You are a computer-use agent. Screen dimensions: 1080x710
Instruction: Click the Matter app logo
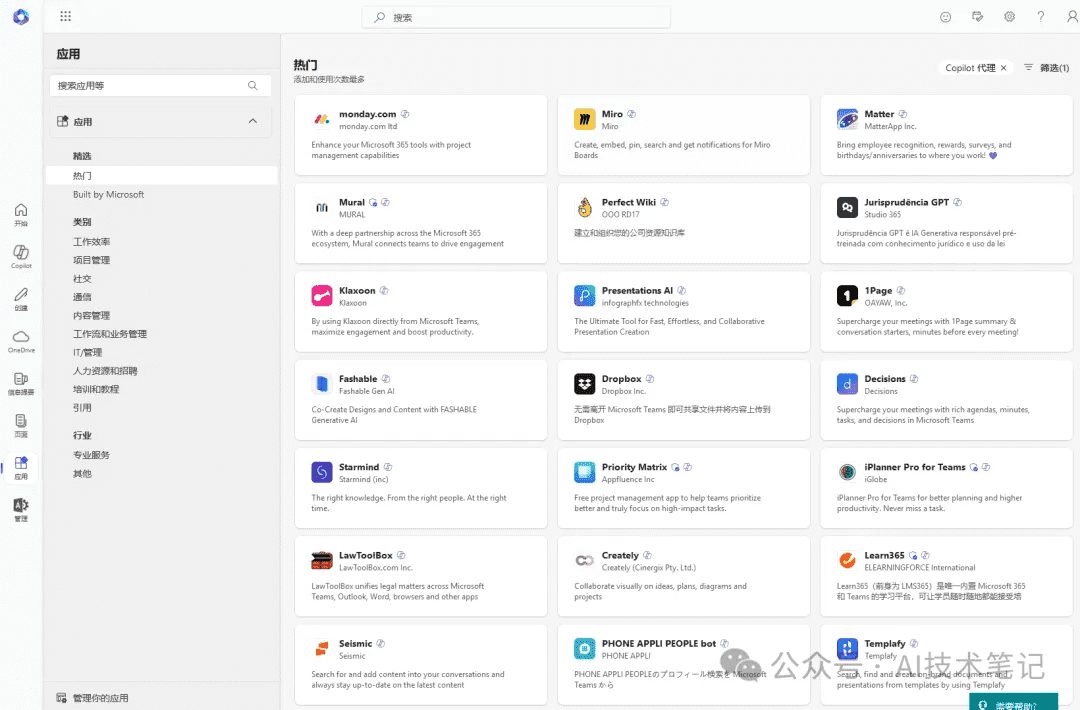847,119
